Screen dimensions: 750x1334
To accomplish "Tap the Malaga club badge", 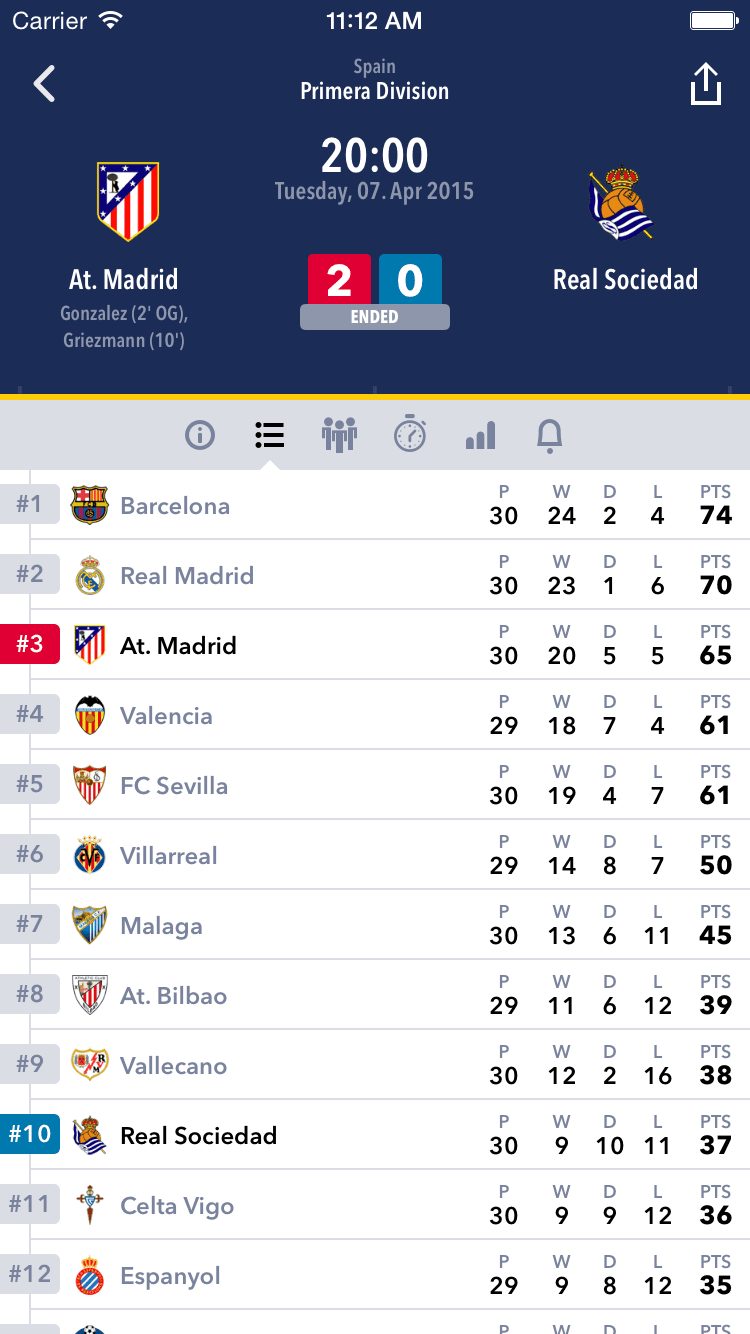I will pos(90,925).
